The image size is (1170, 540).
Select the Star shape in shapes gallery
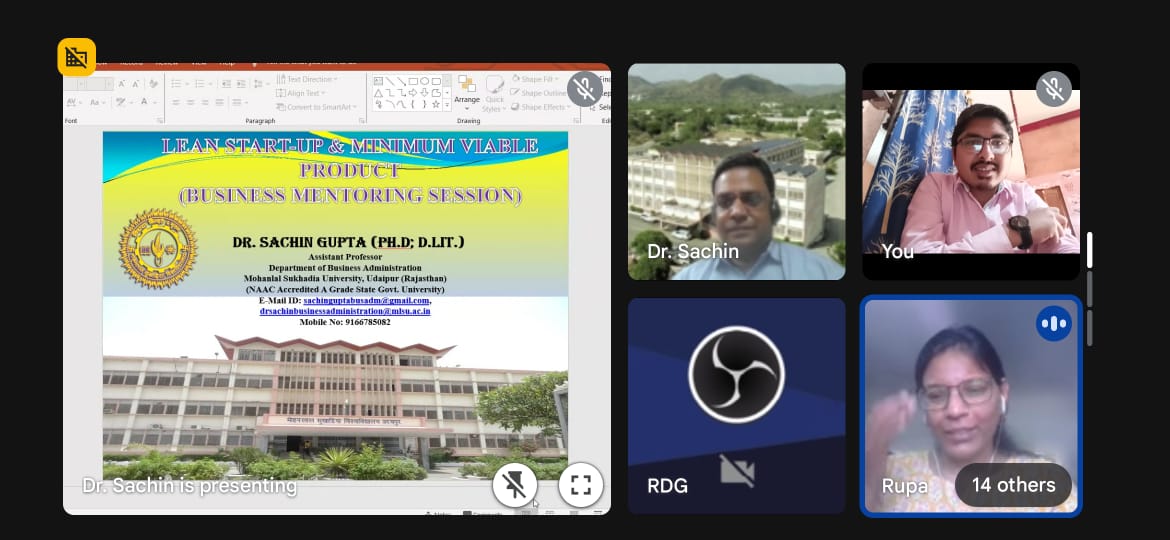coord(436,104)
